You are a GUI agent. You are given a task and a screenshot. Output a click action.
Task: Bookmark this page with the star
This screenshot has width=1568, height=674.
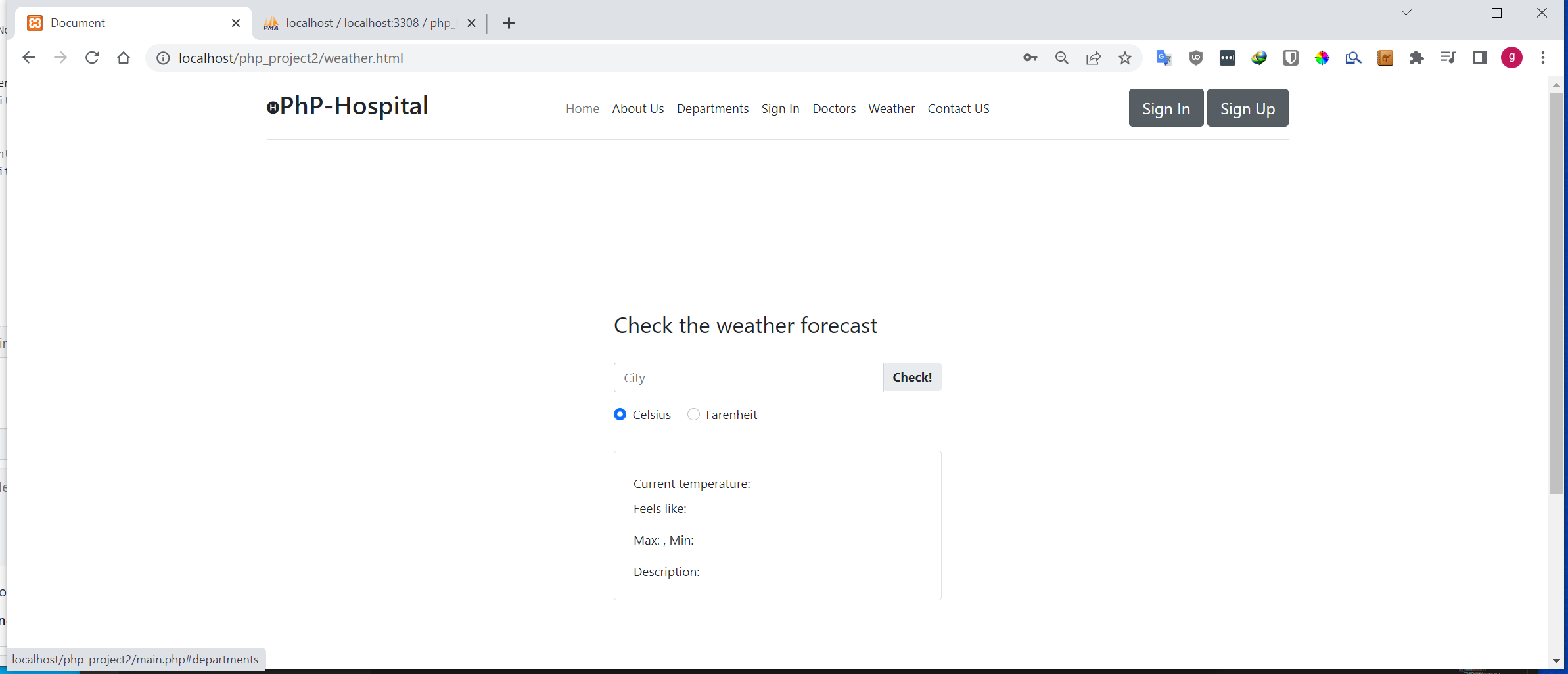coord(1125,58)
